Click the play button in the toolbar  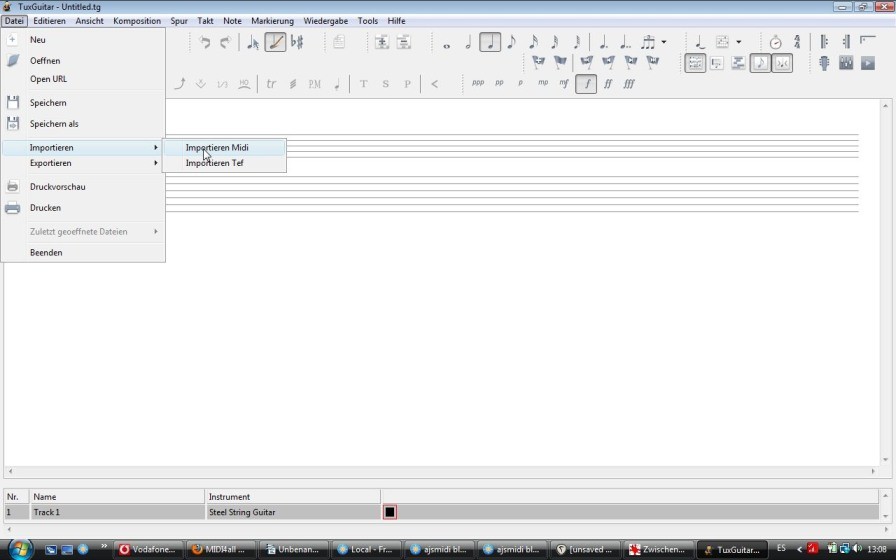click(867, 63)
